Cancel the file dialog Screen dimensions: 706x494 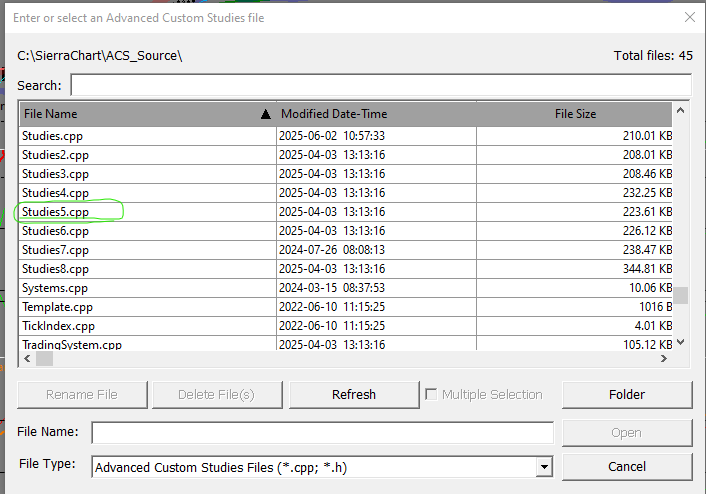627,467
